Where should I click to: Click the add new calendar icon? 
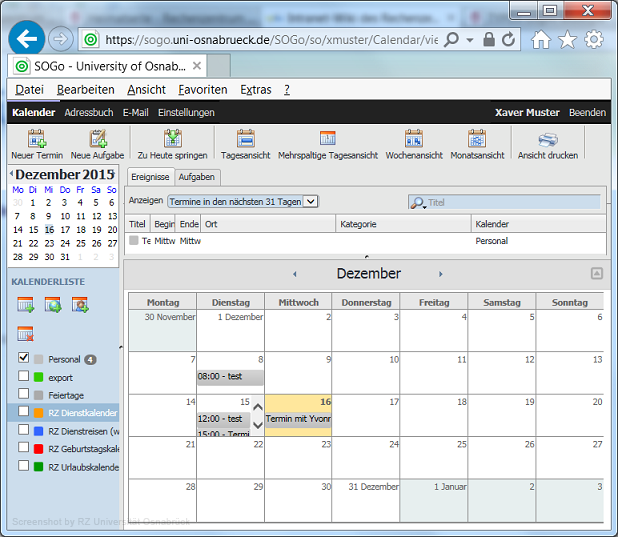(x=26, y=305)
